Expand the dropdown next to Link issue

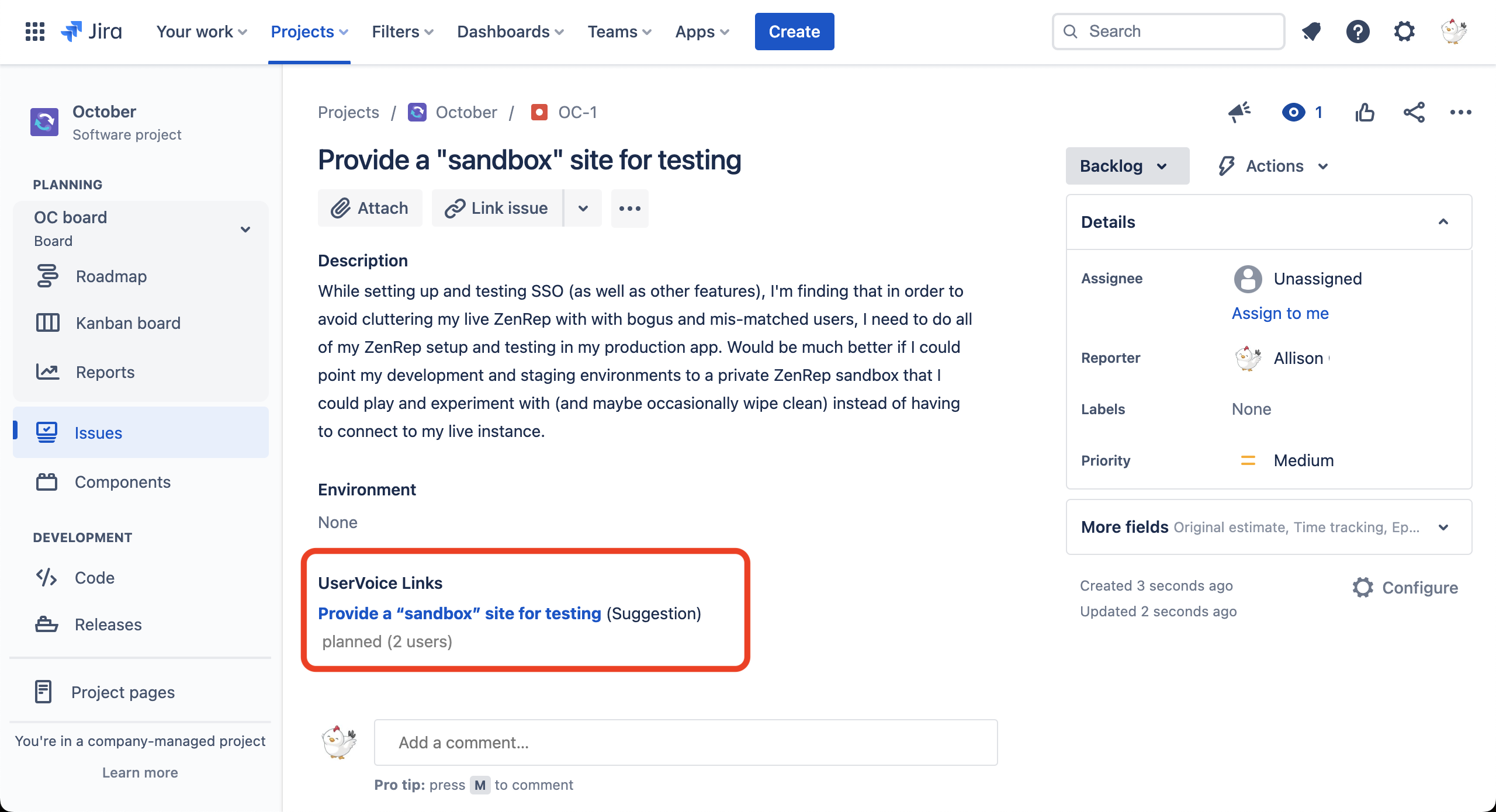583,208
